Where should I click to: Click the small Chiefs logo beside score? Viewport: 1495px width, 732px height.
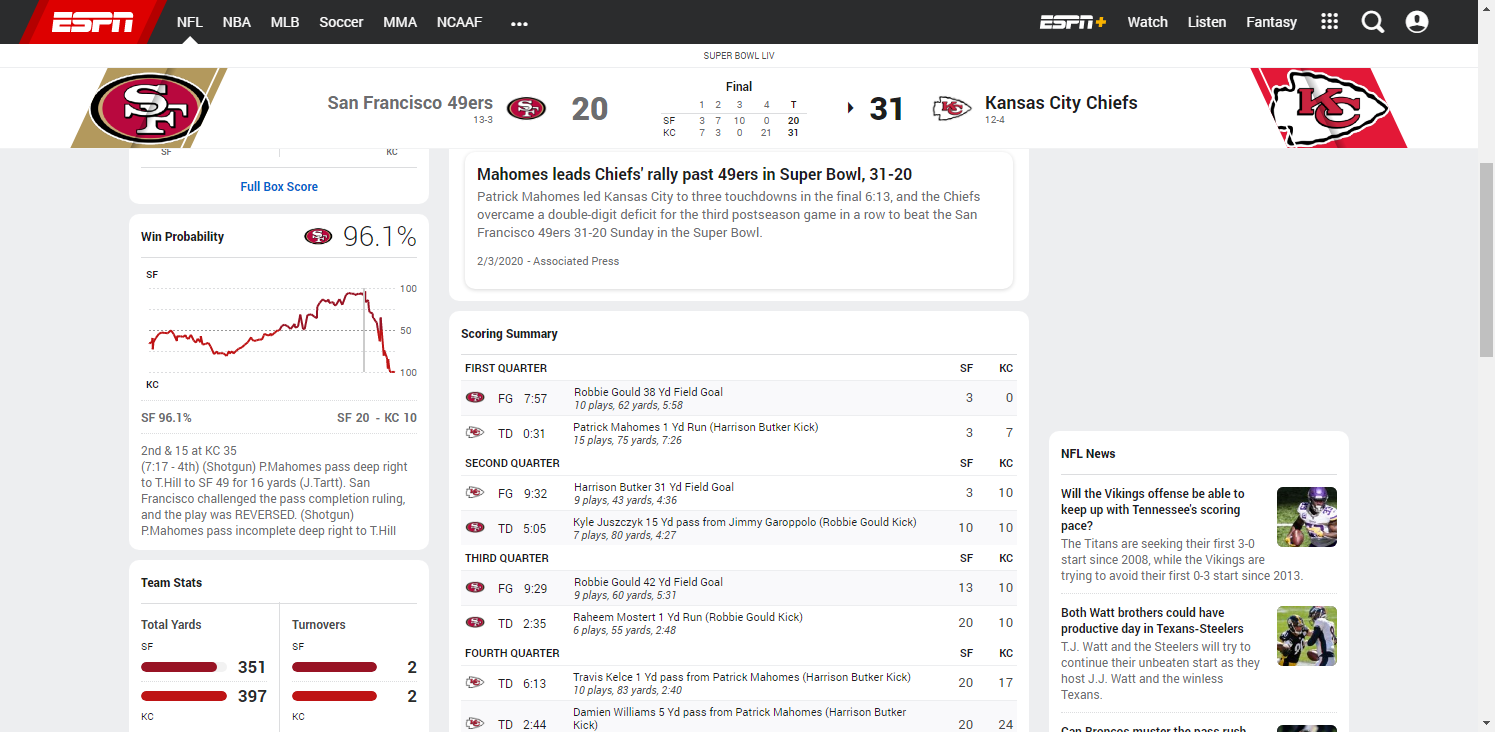(x=951, y=108)
